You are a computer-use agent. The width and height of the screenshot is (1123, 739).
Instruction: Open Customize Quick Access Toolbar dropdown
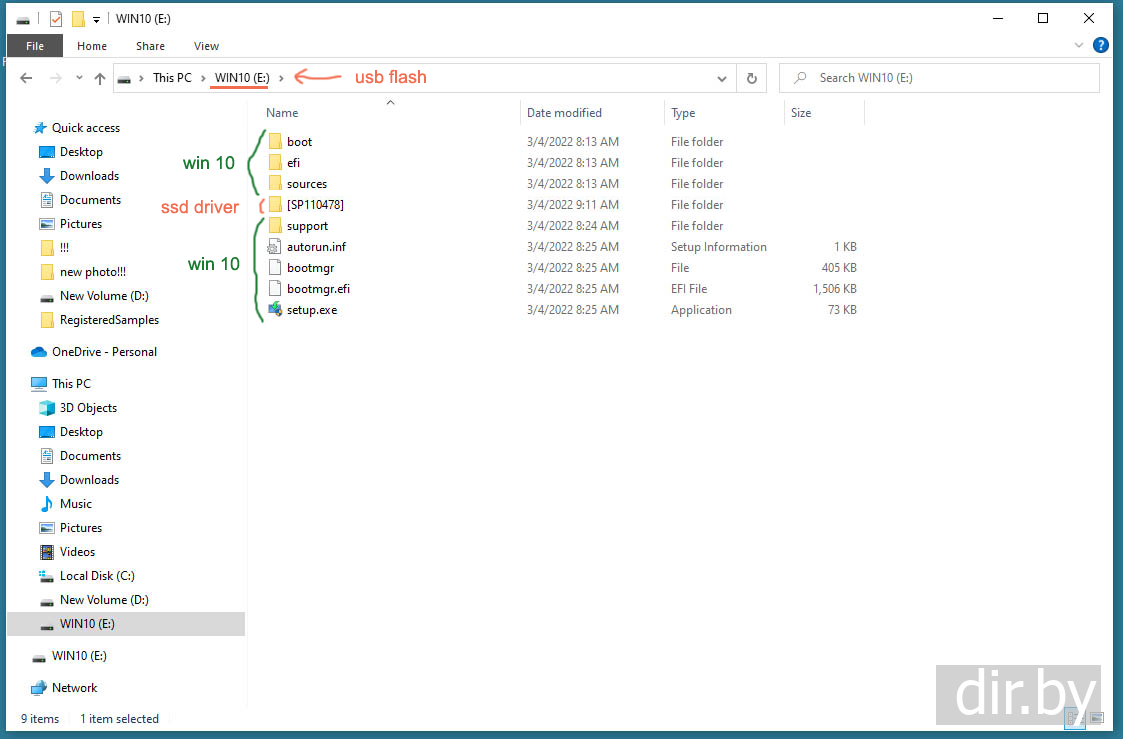96,19
